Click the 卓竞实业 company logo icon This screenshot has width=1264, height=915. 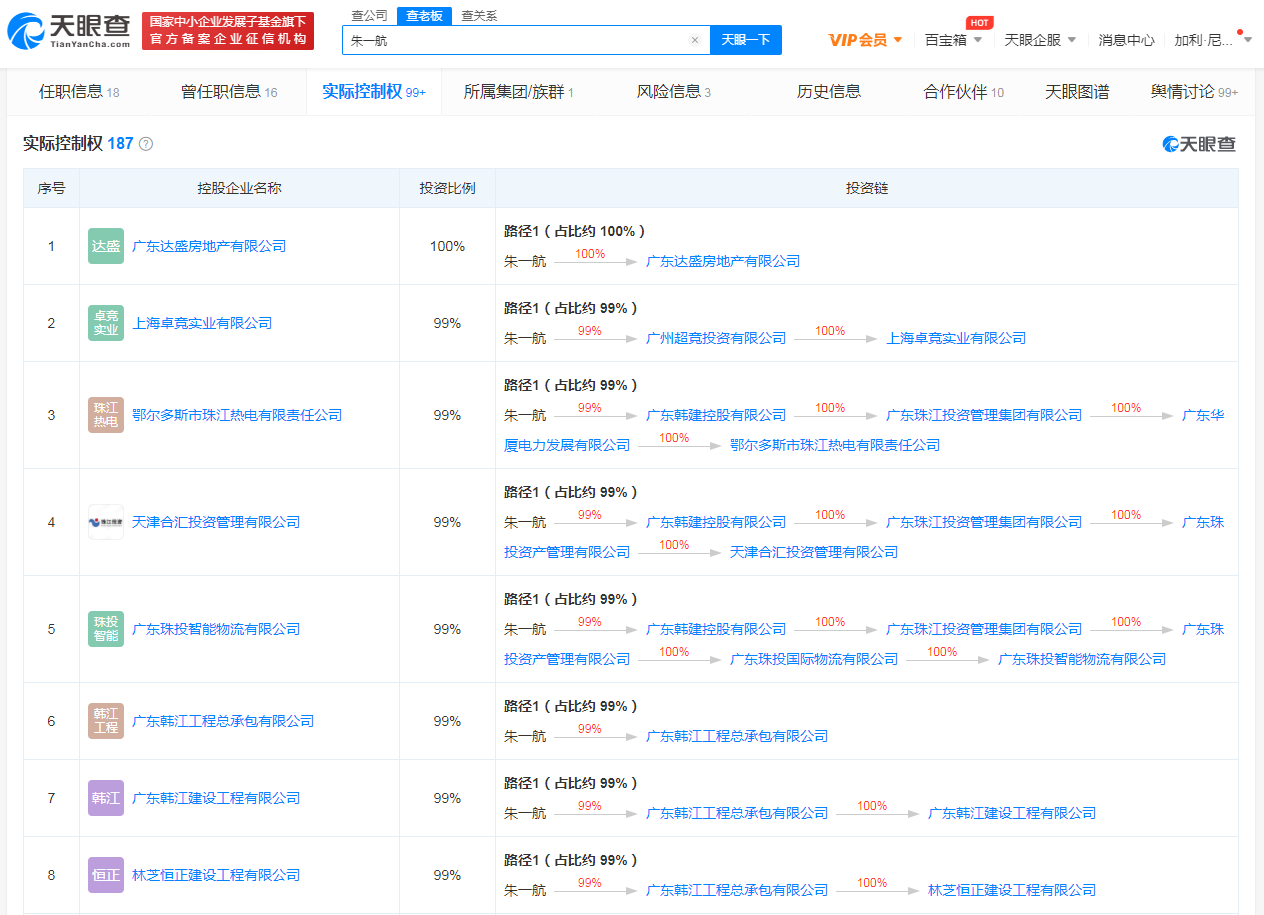pos(106,323)
